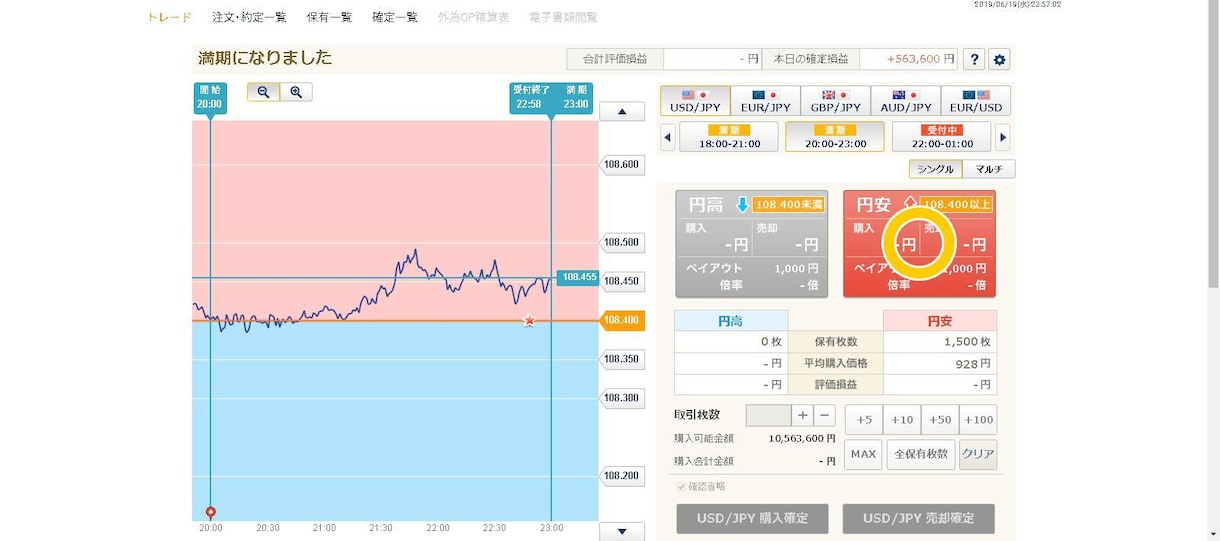Click the 1,500 枚 holdings cell
1220x541 pixels.
click(x=940, y=341)
